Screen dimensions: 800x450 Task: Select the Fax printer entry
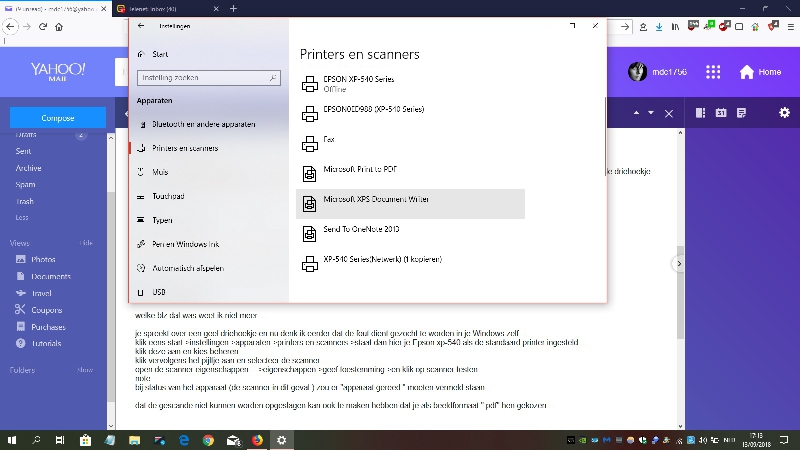pos(410,144)
